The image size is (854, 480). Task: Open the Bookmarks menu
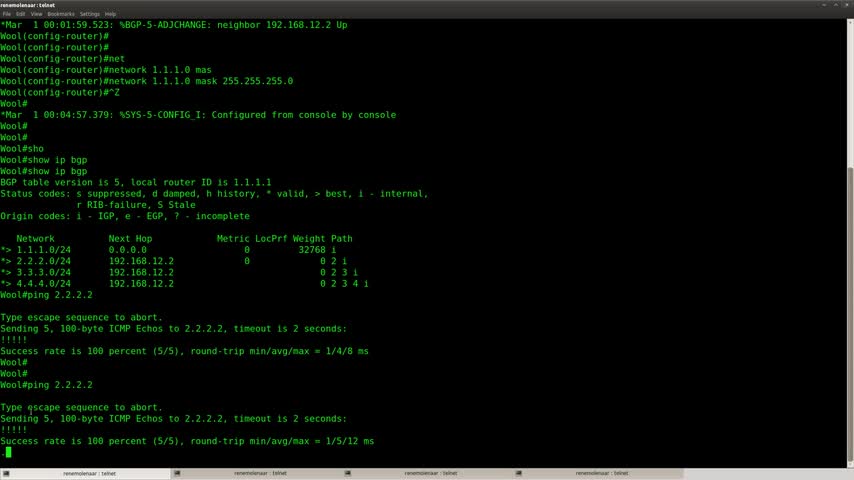(61, 14)
